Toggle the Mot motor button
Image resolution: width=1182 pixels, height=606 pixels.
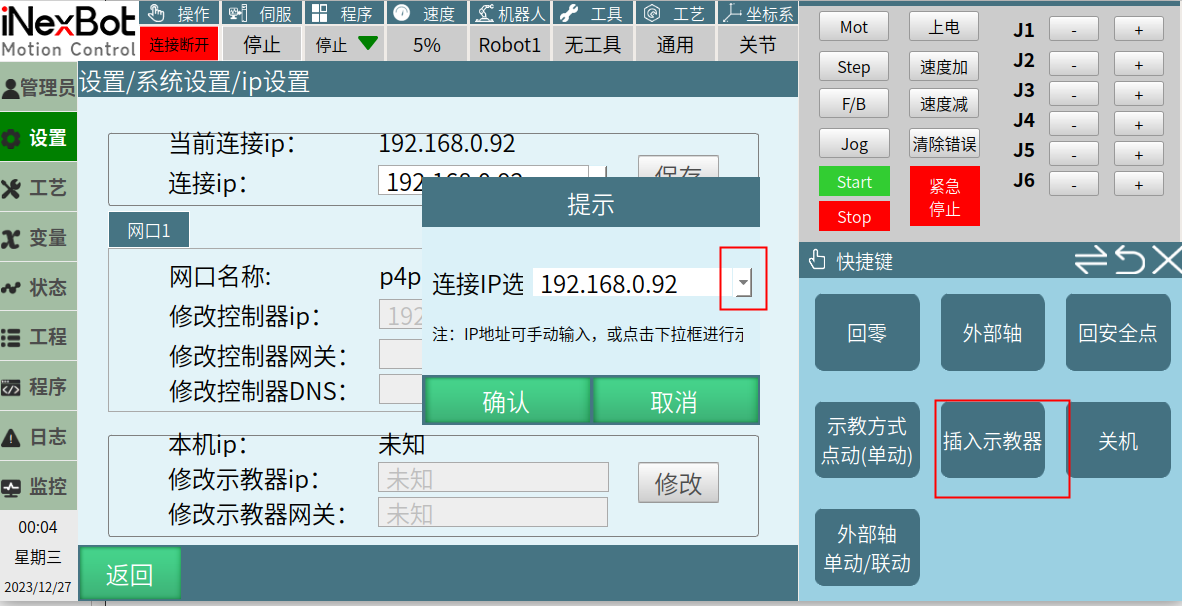(853, 27)
